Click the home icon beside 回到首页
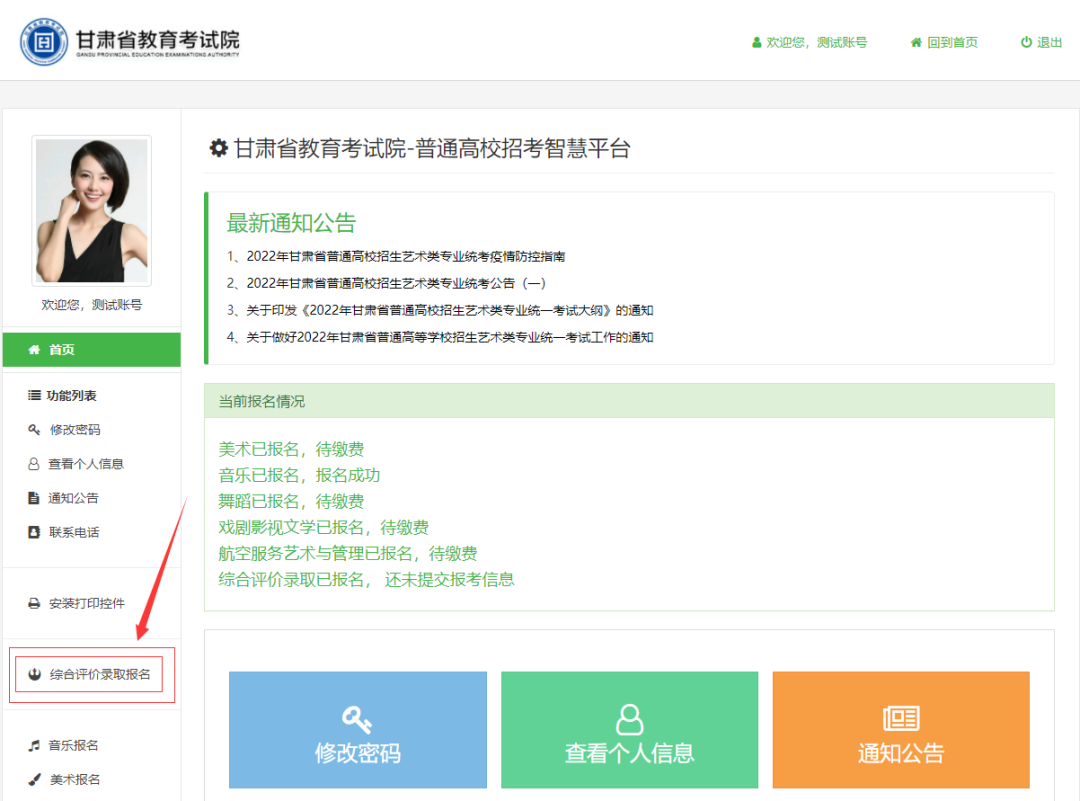Image resolution: width=1080 pixels, height=801 pixels. click(916, 43)
